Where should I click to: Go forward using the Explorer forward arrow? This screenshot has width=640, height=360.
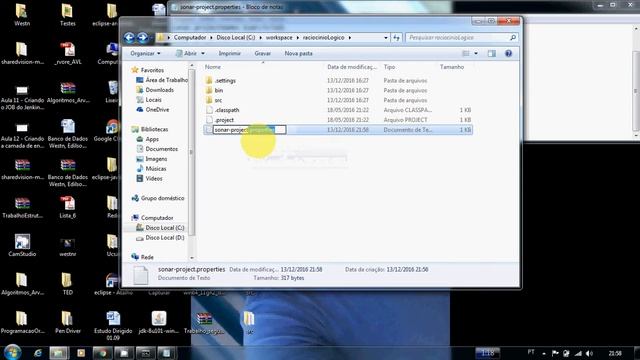point(142,38)
